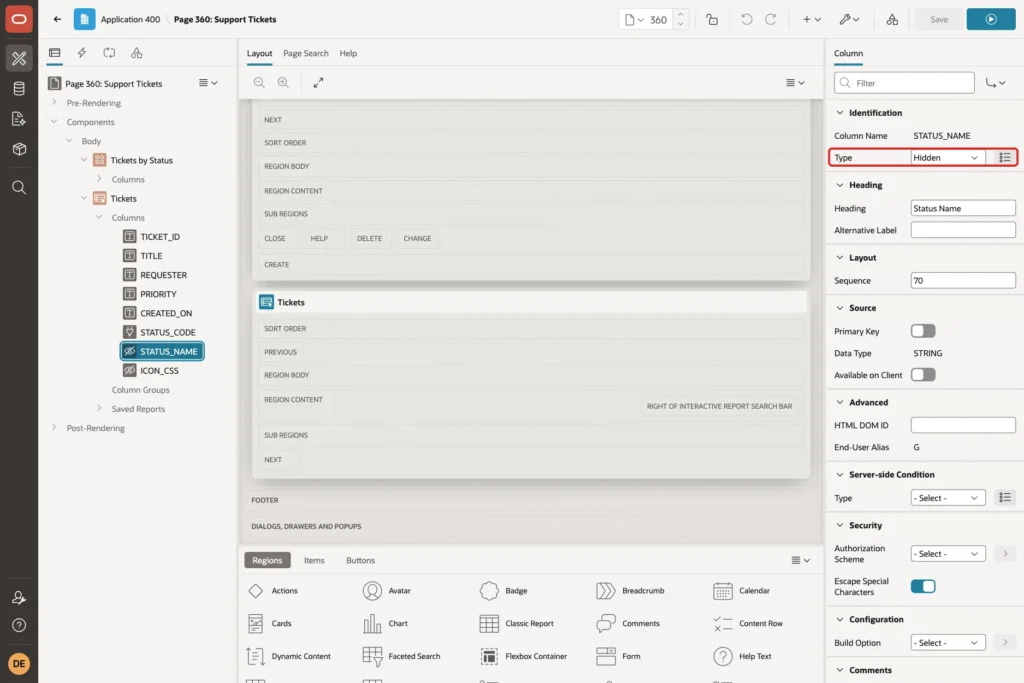
Task: Click the Redo arrow
Action: (x=771, y=20)
